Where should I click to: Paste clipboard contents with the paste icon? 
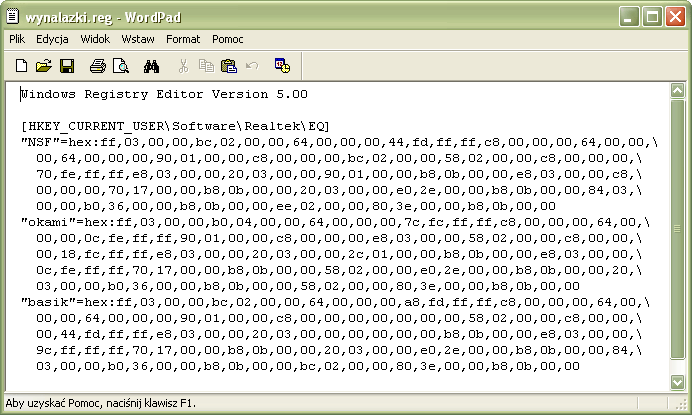click(x=229, y=66)
